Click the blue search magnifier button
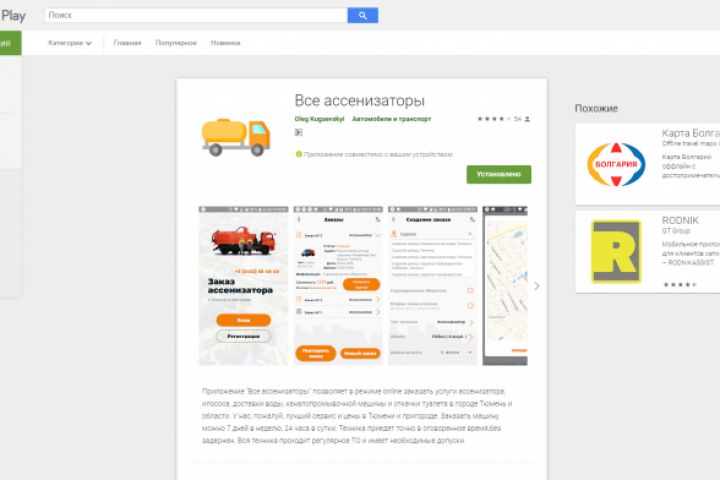The height and width of the screenshot is (480, 720). (362, 15)
